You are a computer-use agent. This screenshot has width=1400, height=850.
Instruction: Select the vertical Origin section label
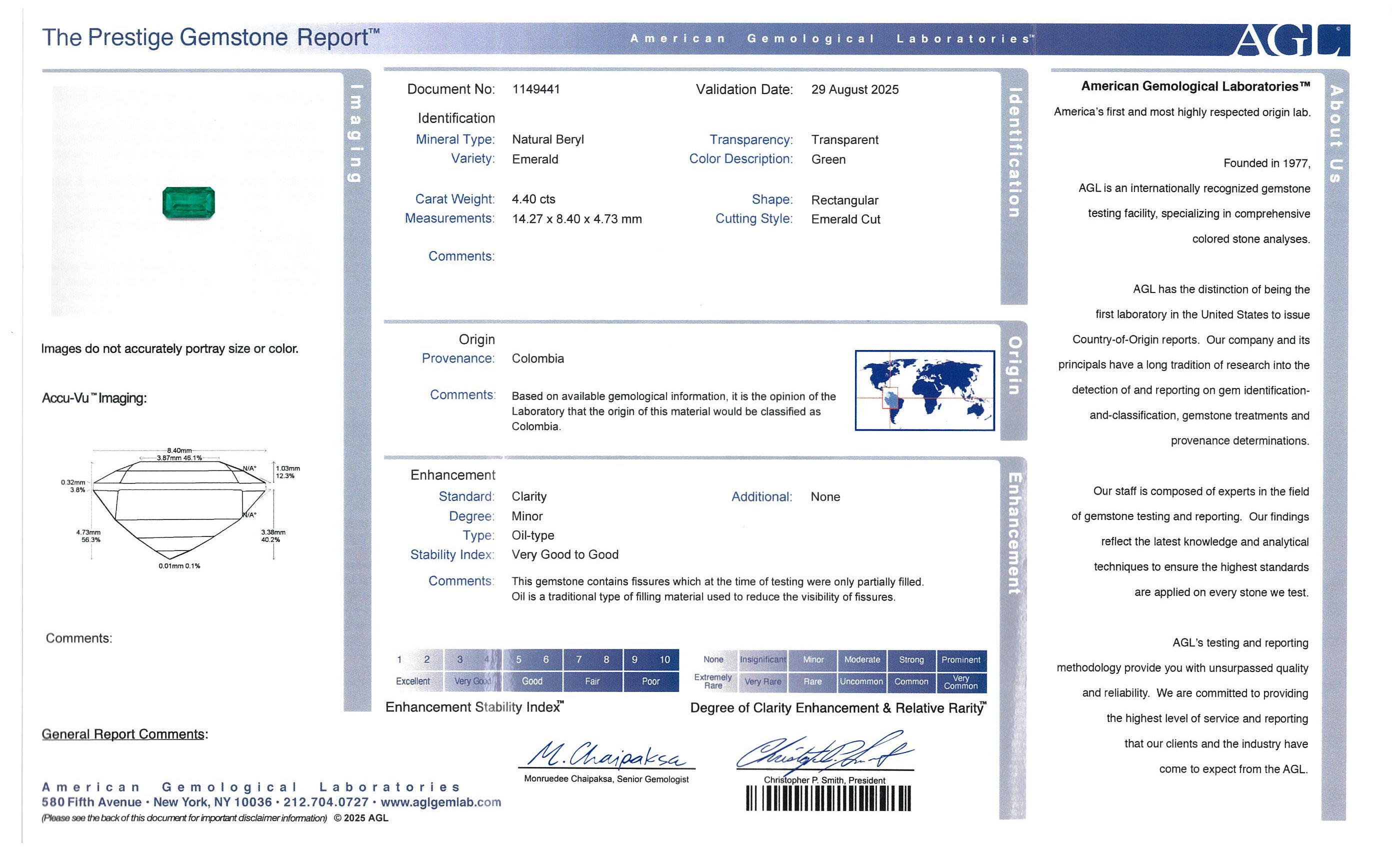pos(1014,365)
